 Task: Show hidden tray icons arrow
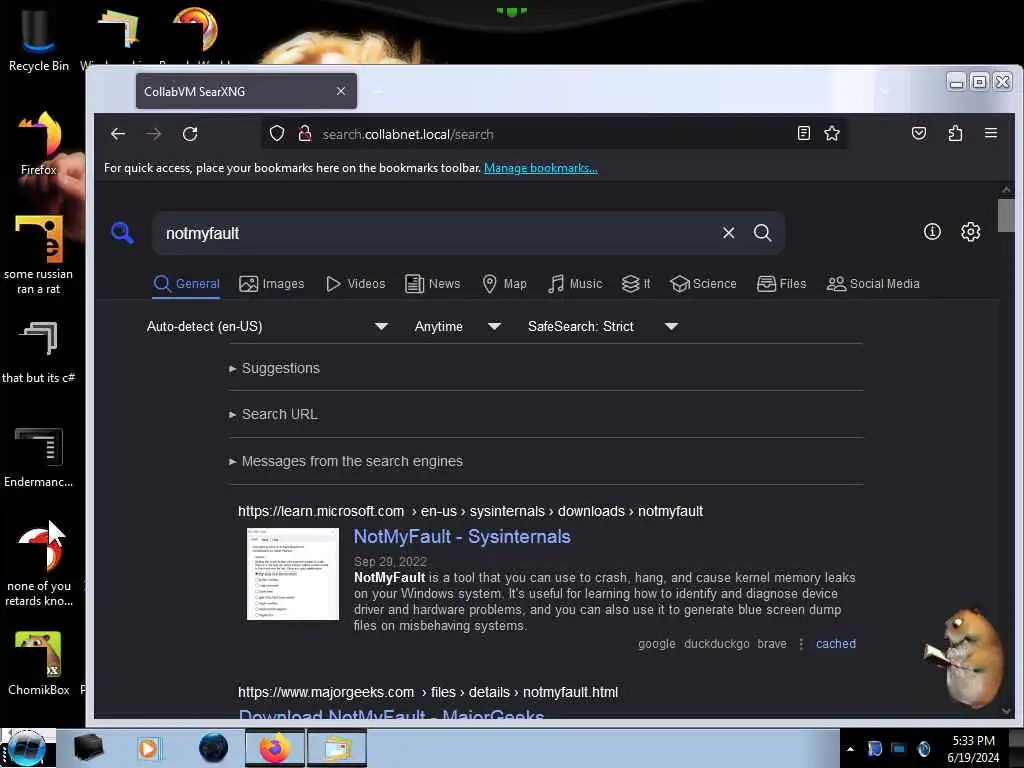pyautogui.click(x=850, y=749)
